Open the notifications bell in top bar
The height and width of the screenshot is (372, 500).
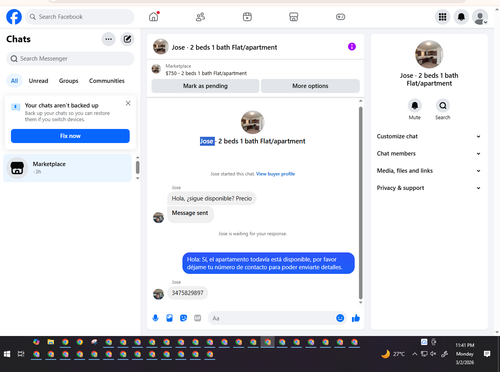[461, 17]
